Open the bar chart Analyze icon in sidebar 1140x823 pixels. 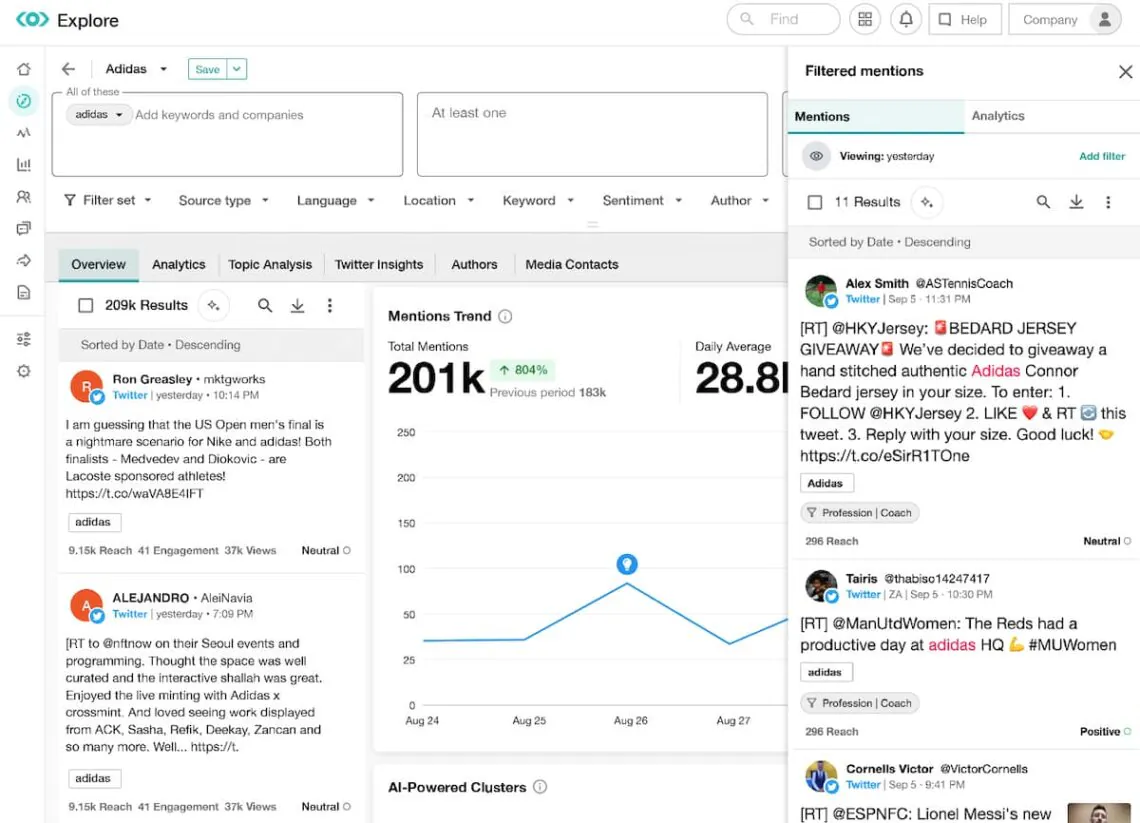coord(24,165)
